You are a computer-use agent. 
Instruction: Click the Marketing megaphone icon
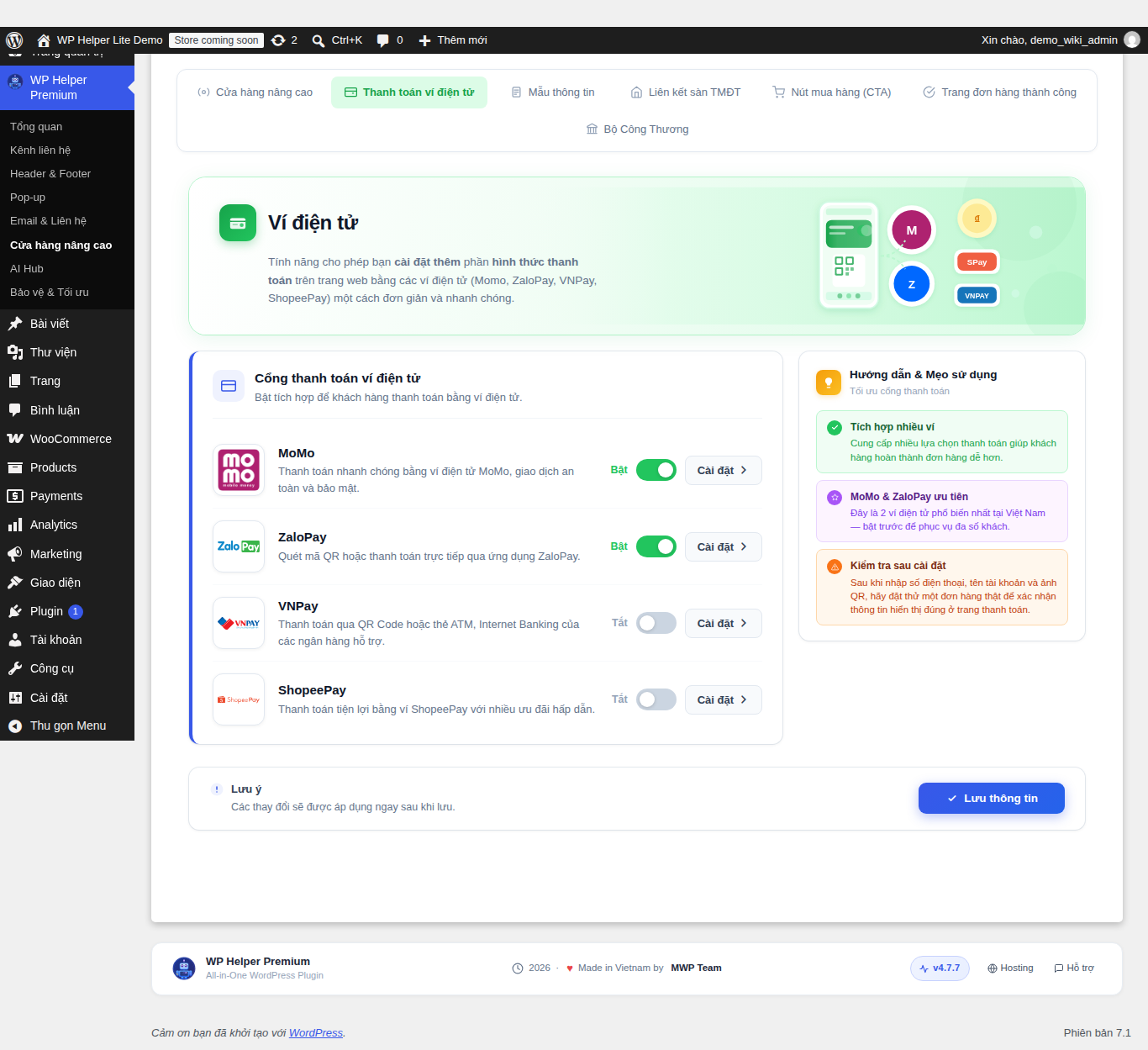(x=15, y=554)
